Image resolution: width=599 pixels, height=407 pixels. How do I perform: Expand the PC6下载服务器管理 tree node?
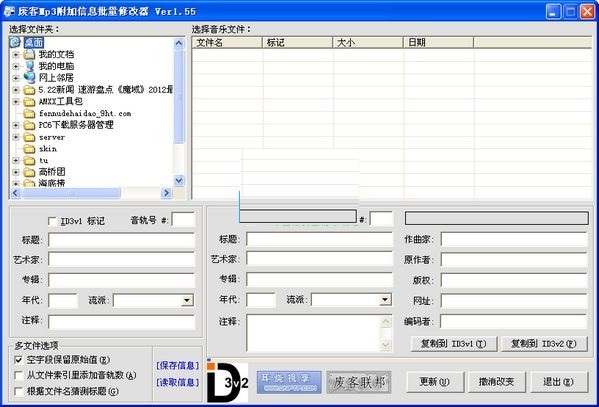(16, 125)
